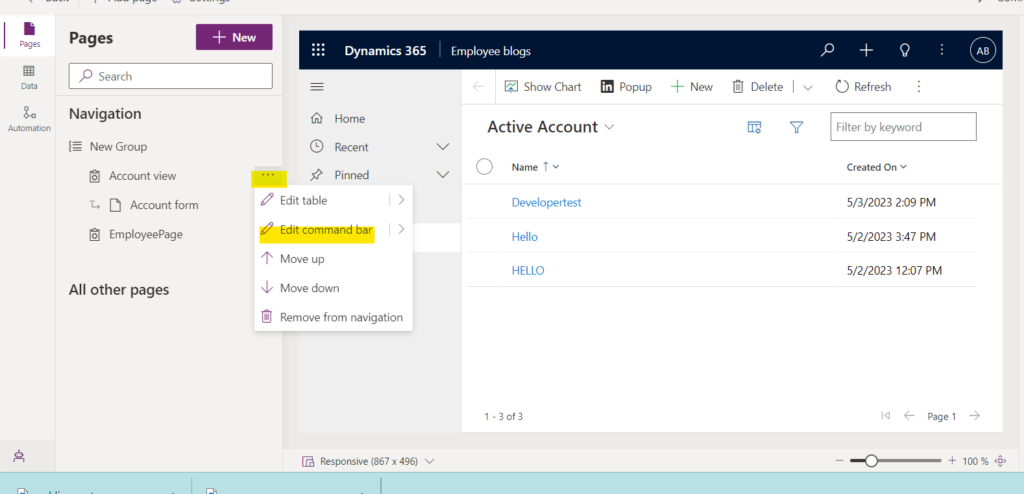
Task: Click the zoom in plus button
Action: (952, 461)
